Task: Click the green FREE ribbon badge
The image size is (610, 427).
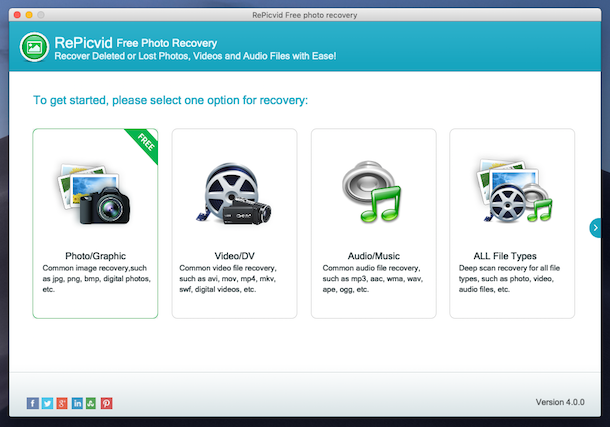Action: (x=145, y=143)
